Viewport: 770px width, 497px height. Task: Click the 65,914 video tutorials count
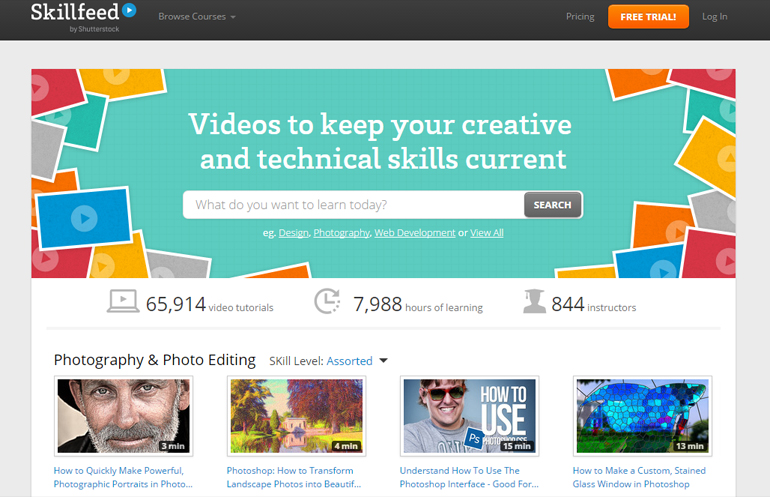tap(210, 304)
